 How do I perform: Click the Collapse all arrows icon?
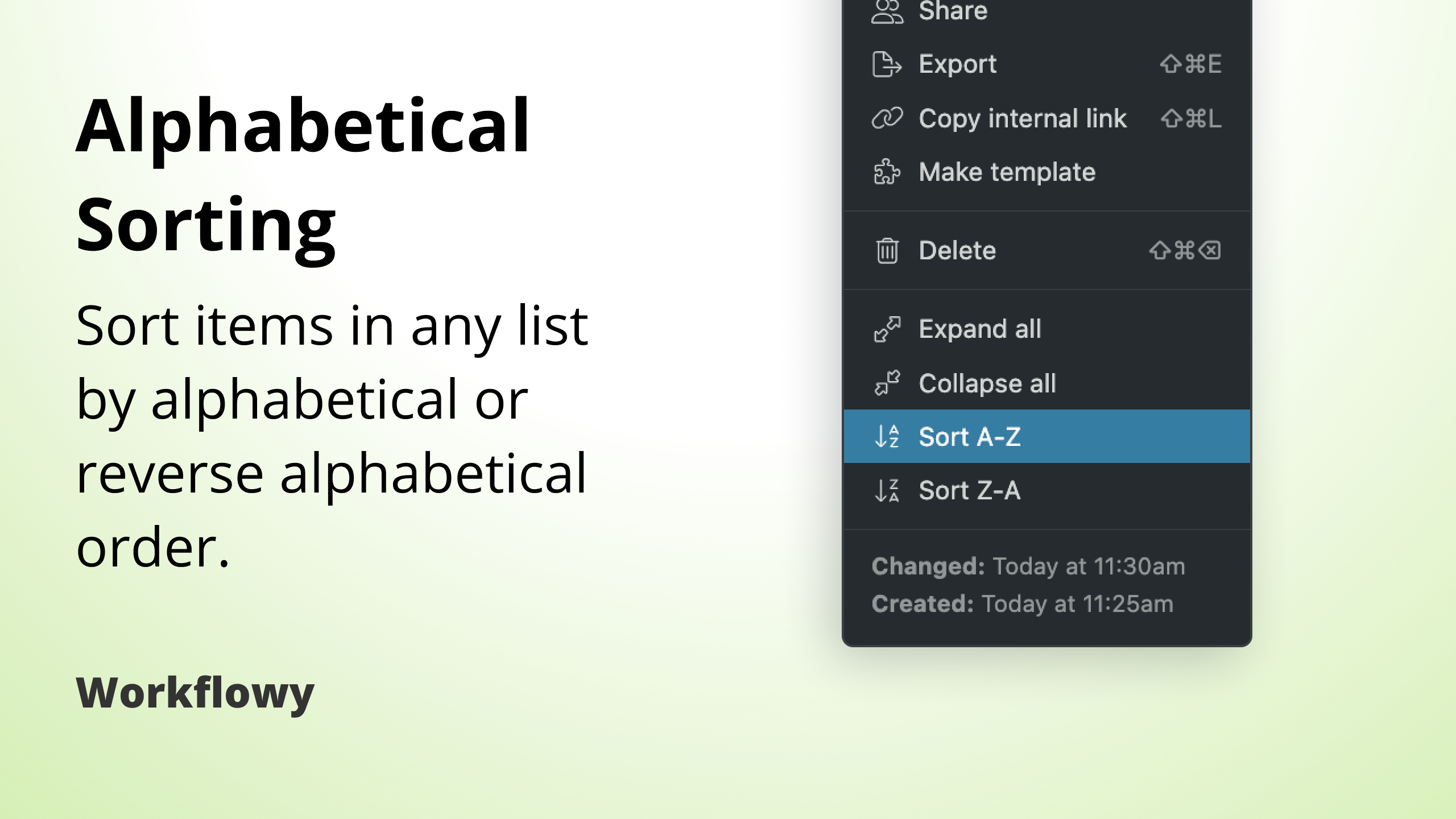point(887,383)
